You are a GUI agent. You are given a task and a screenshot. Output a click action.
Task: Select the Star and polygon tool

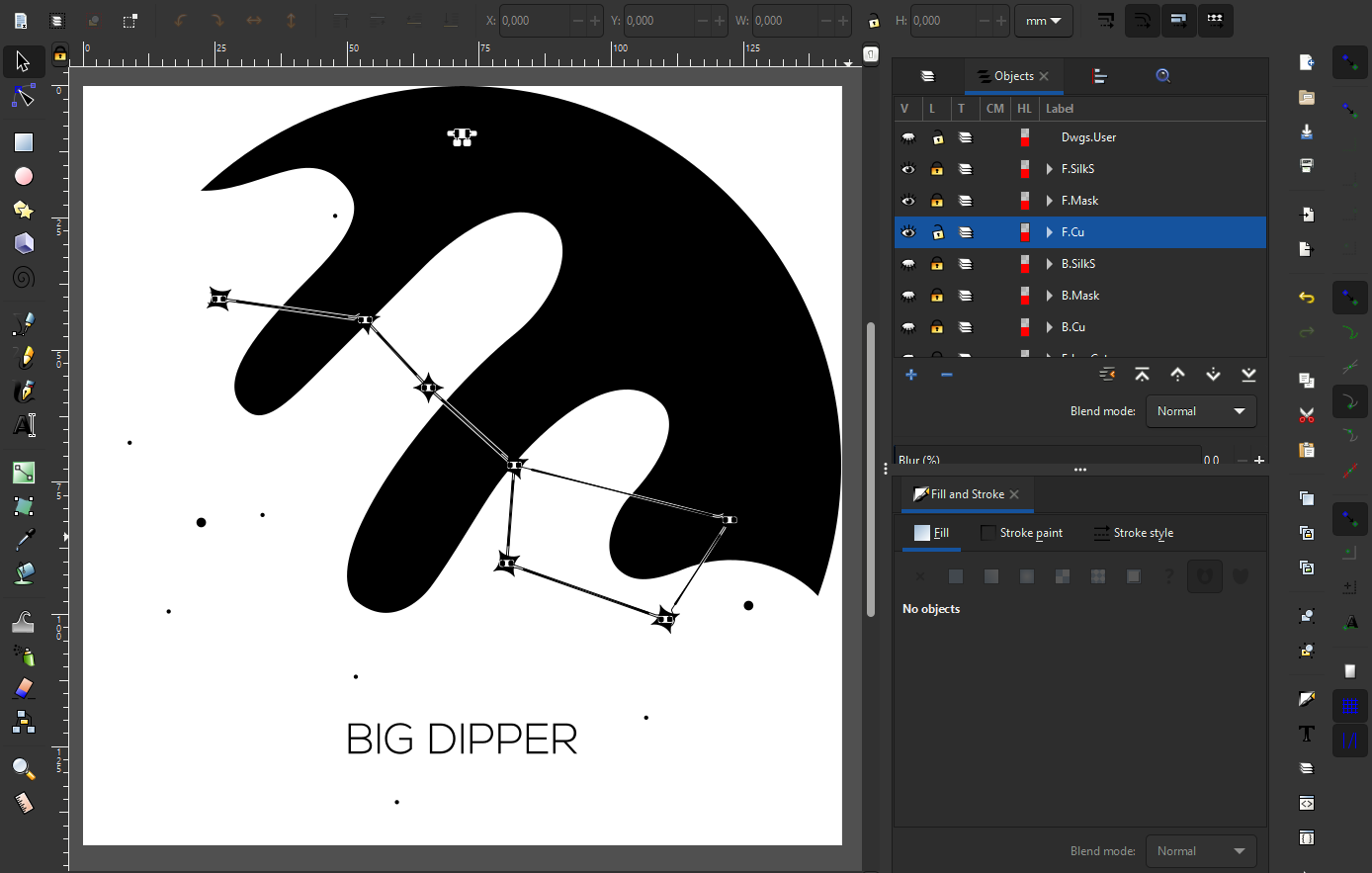pos(24,210)
